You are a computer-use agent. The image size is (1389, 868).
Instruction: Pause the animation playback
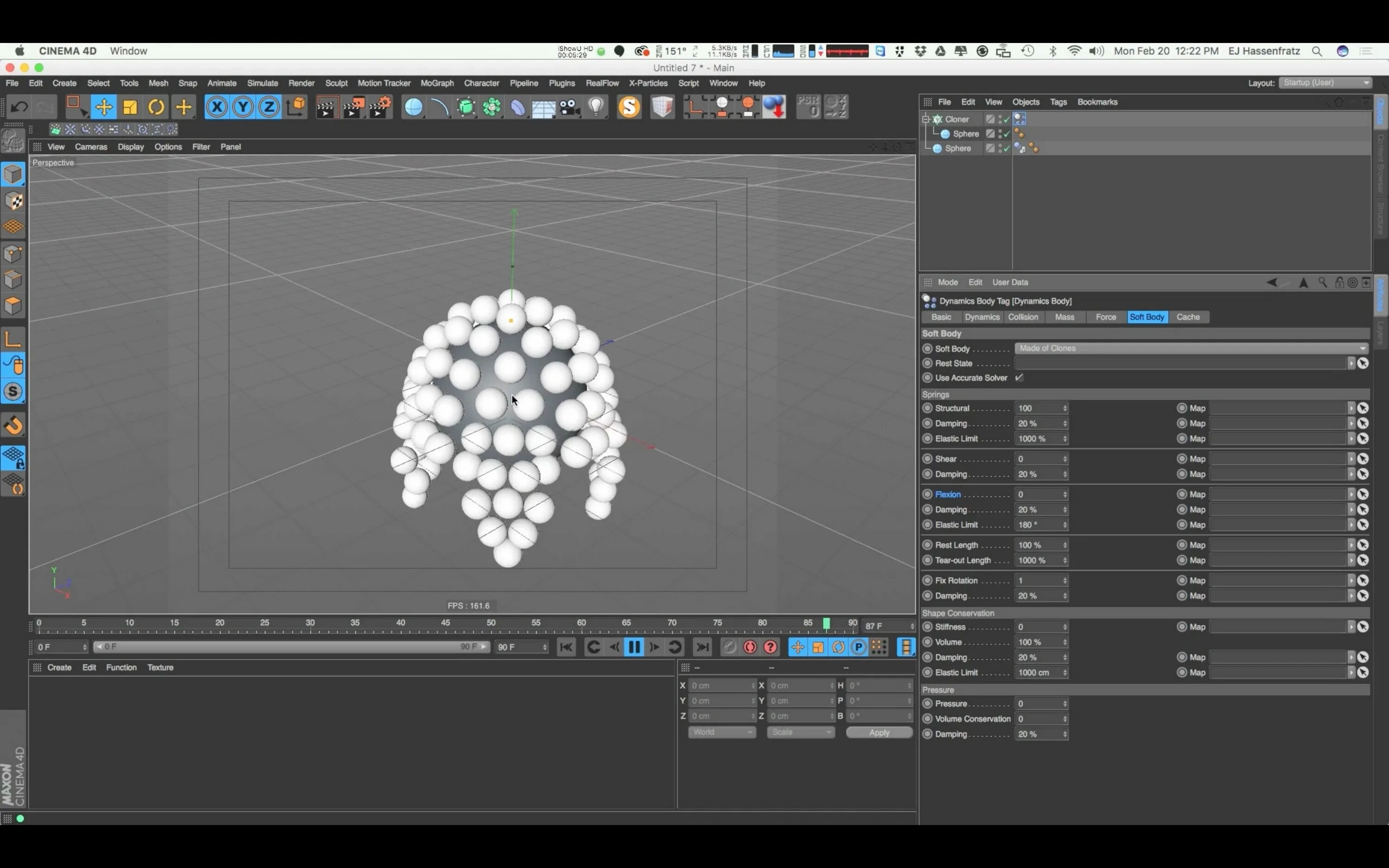(x=634, y=647)
